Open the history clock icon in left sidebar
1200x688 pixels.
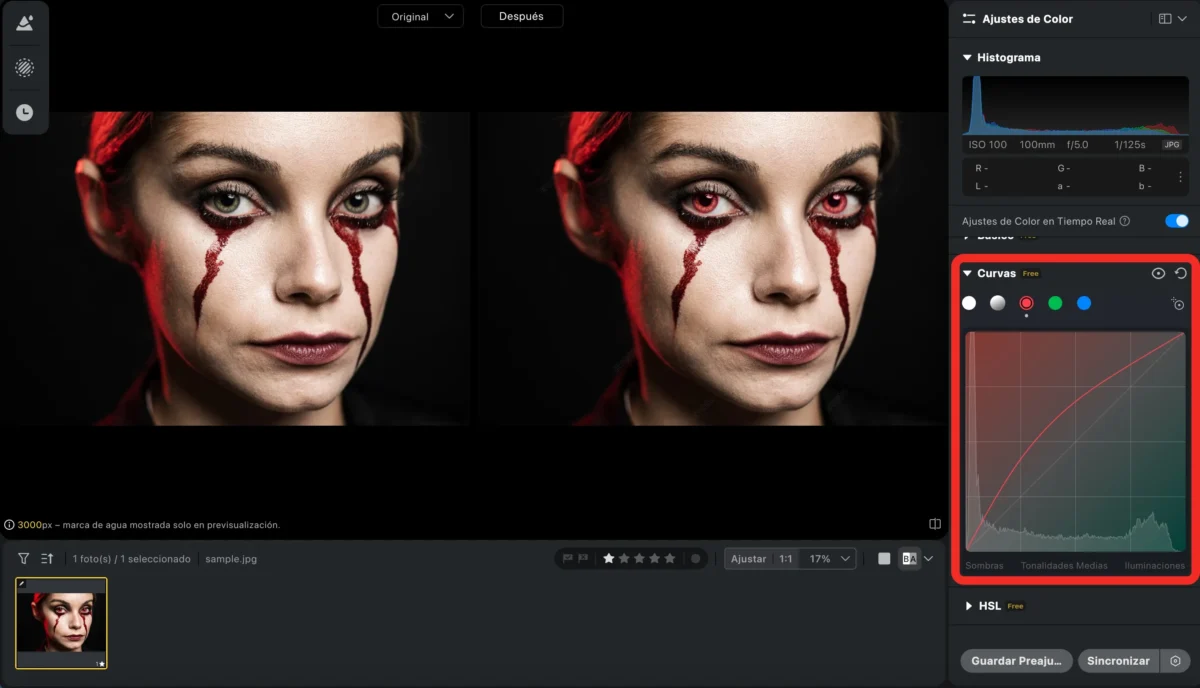(24, 113)
